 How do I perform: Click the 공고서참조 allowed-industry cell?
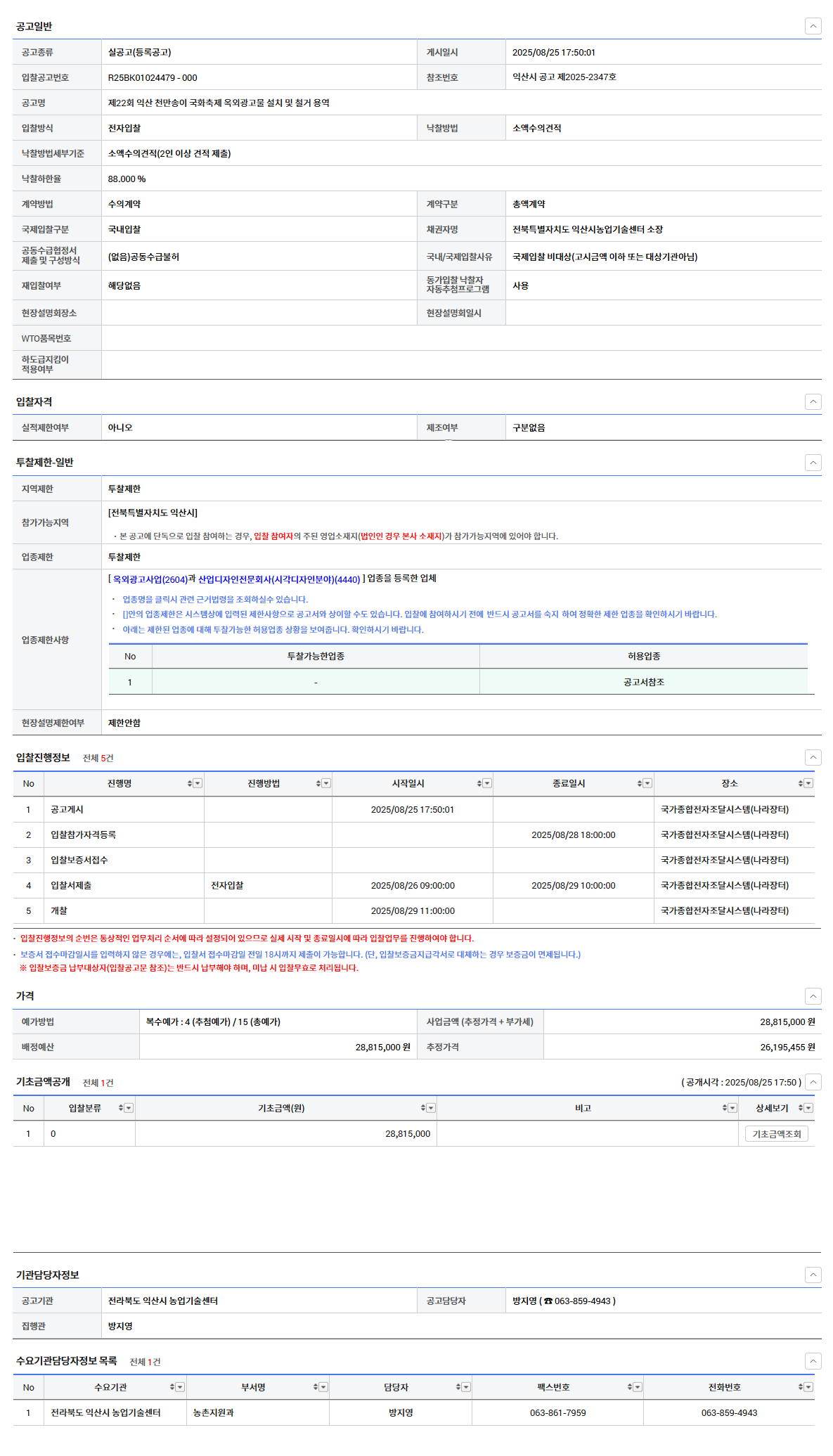pyautogui.click(x=643, y=682)
